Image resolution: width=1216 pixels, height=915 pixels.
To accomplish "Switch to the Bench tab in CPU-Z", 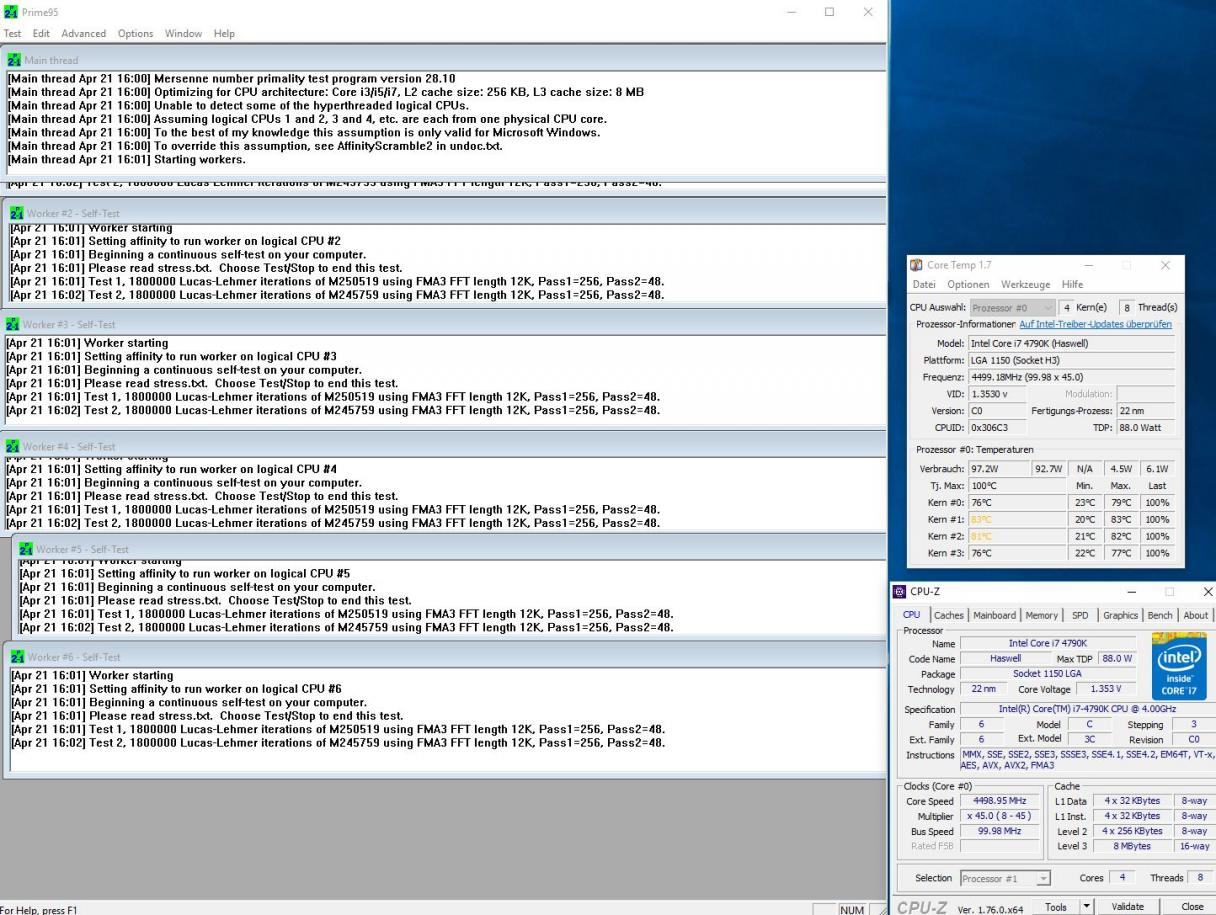I will (1160, 615).
